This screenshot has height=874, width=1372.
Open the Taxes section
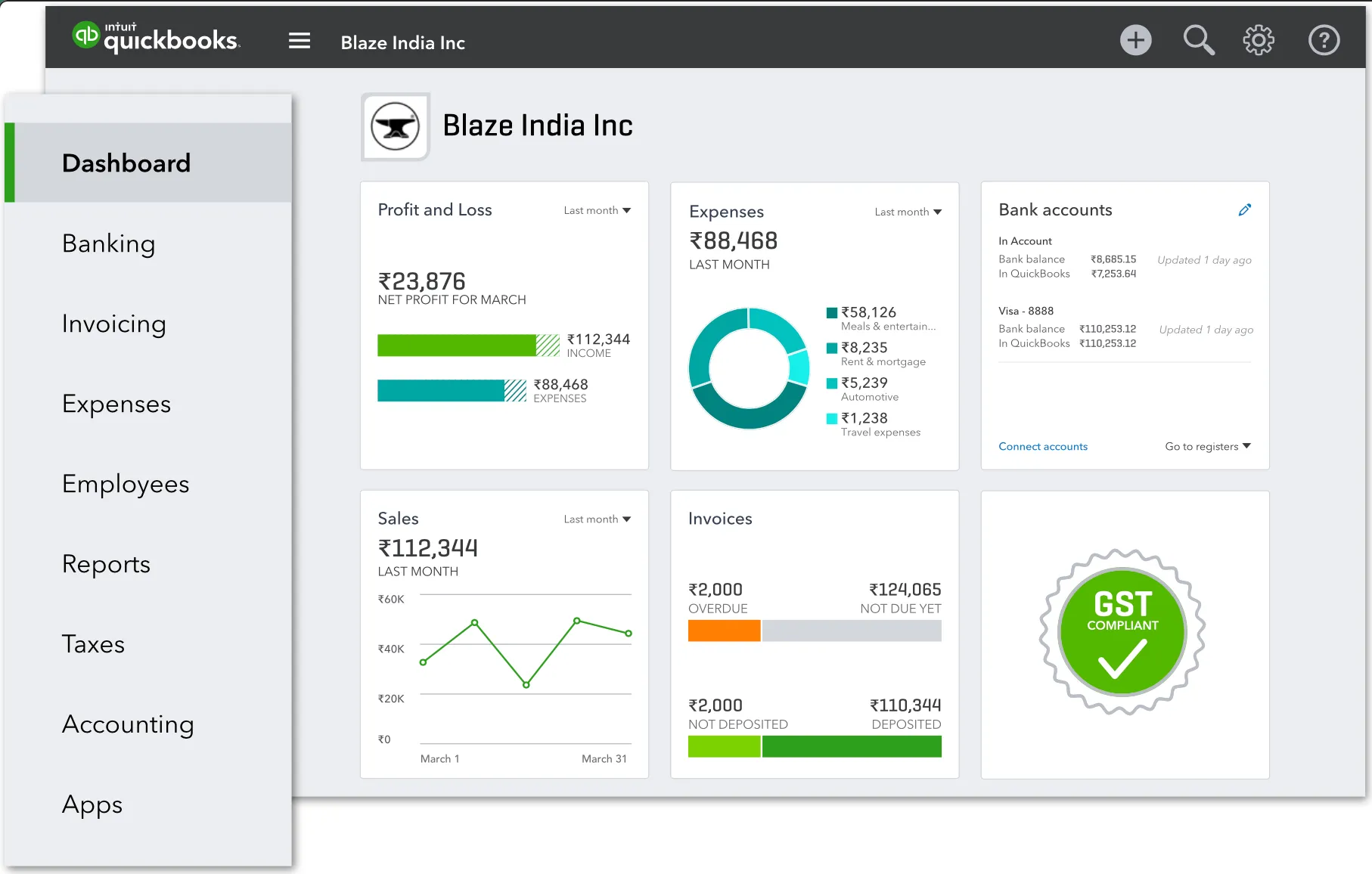[x=93, y=644]
